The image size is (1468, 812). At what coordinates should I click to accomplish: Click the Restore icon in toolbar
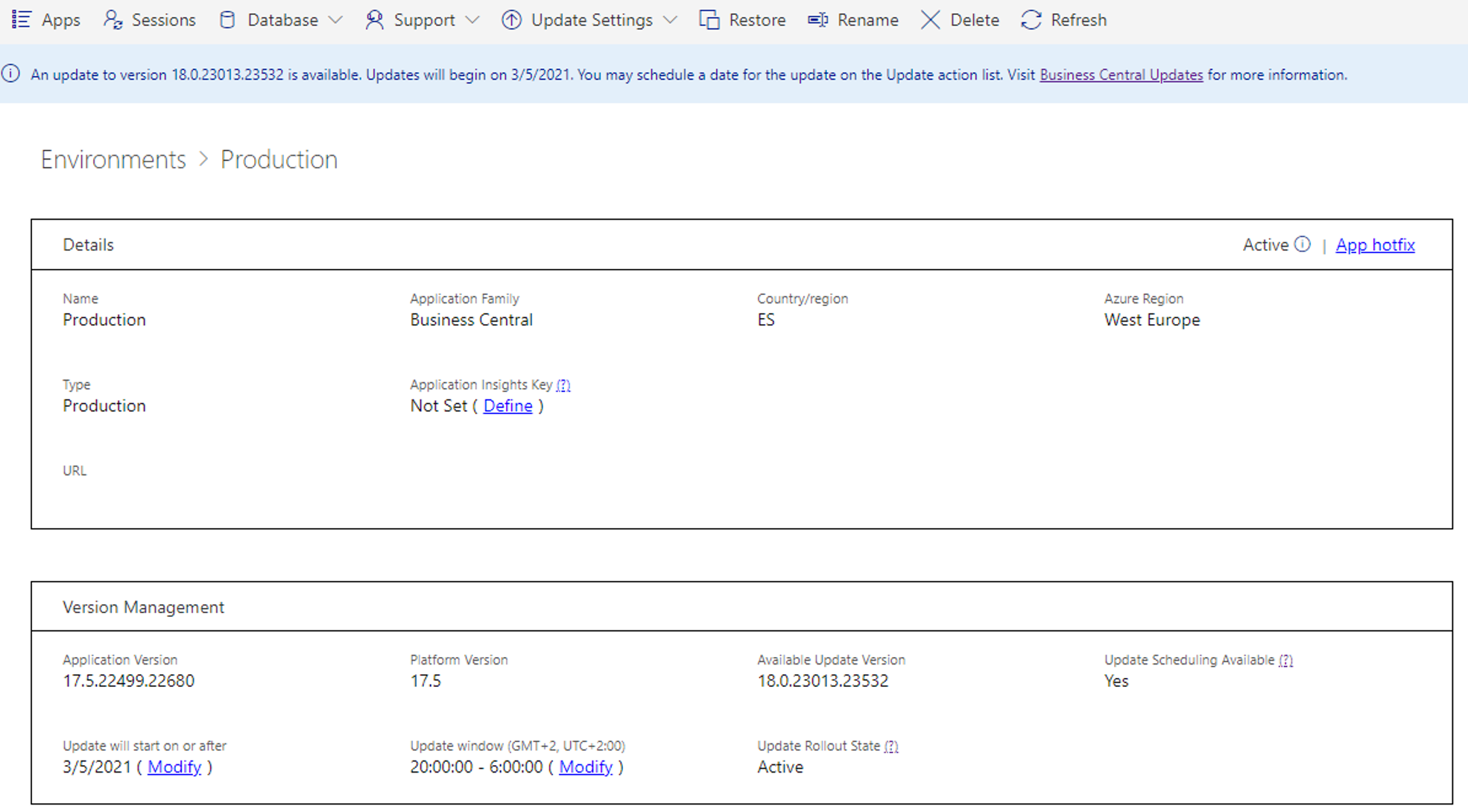(x=709, y=19)
